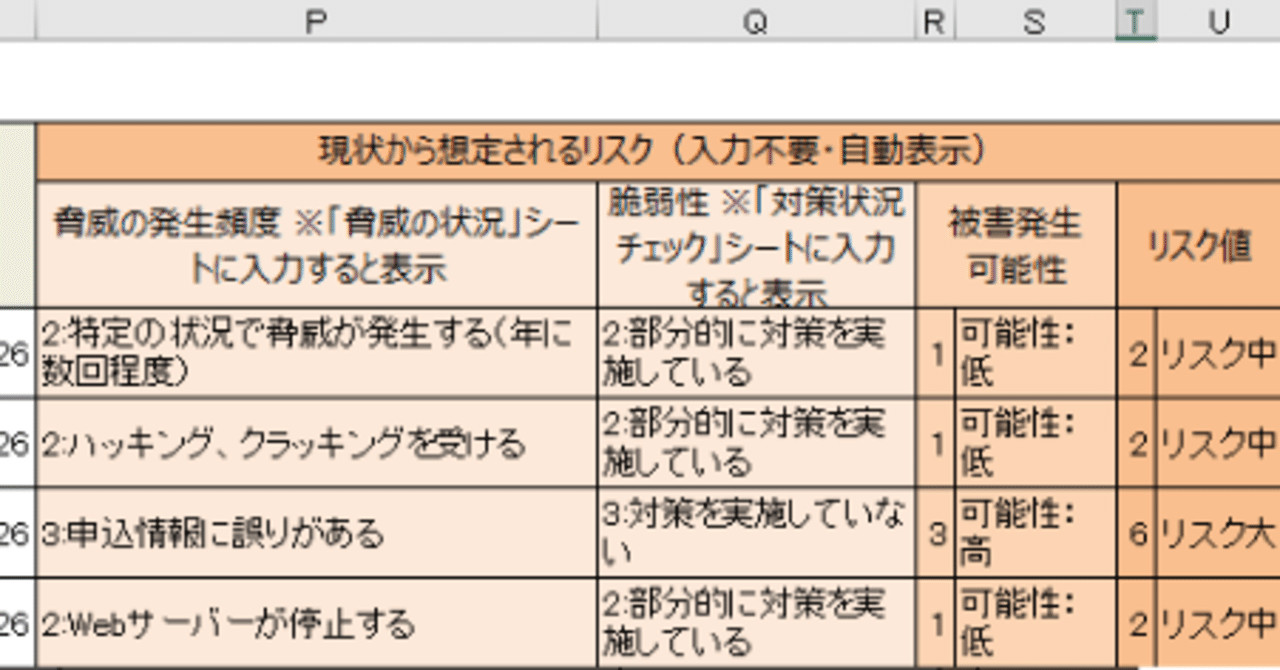
Task: Select '可能性:低' in ハッキング row
Action: 1035,443
